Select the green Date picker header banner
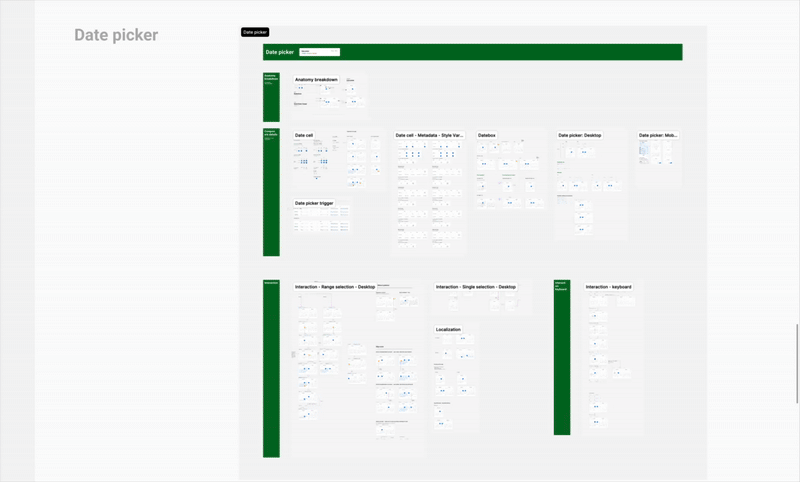The width and height of the screenshot is (800, 482). 500,52
